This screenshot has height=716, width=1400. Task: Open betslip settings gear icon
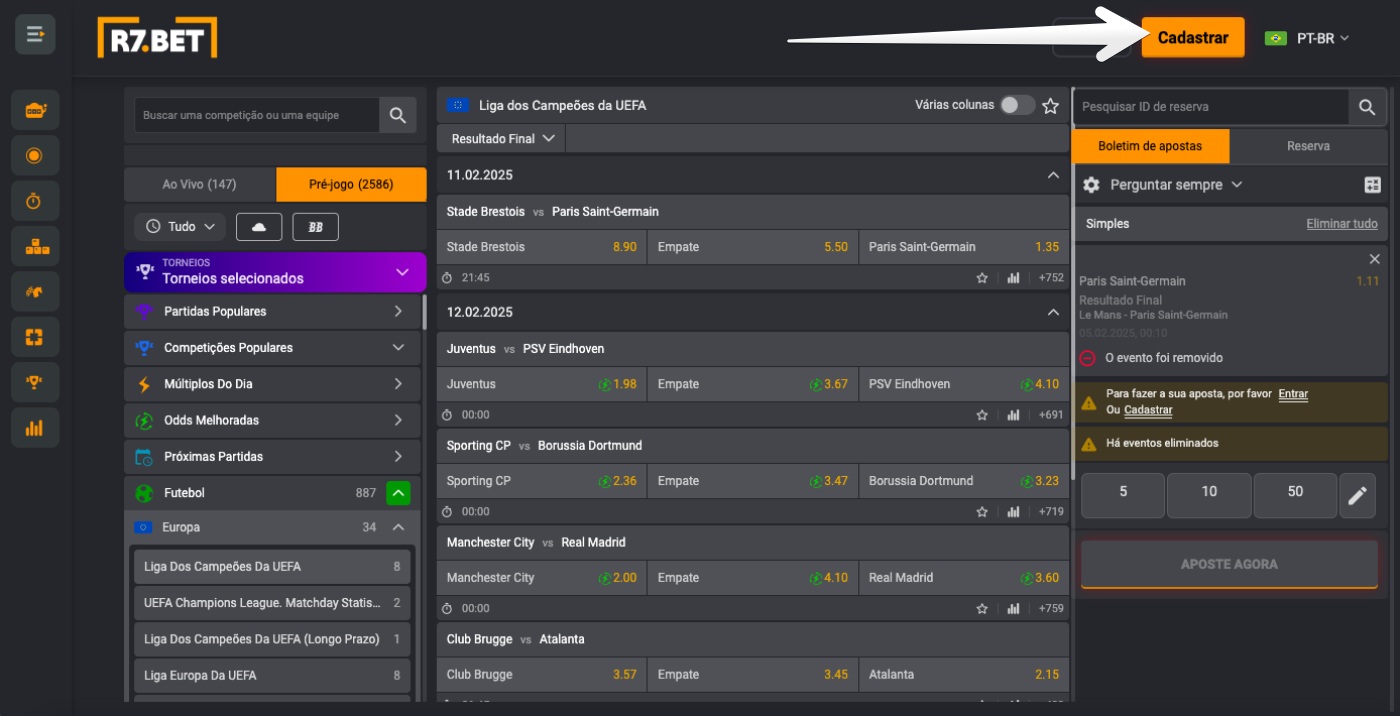point(1091,185)
